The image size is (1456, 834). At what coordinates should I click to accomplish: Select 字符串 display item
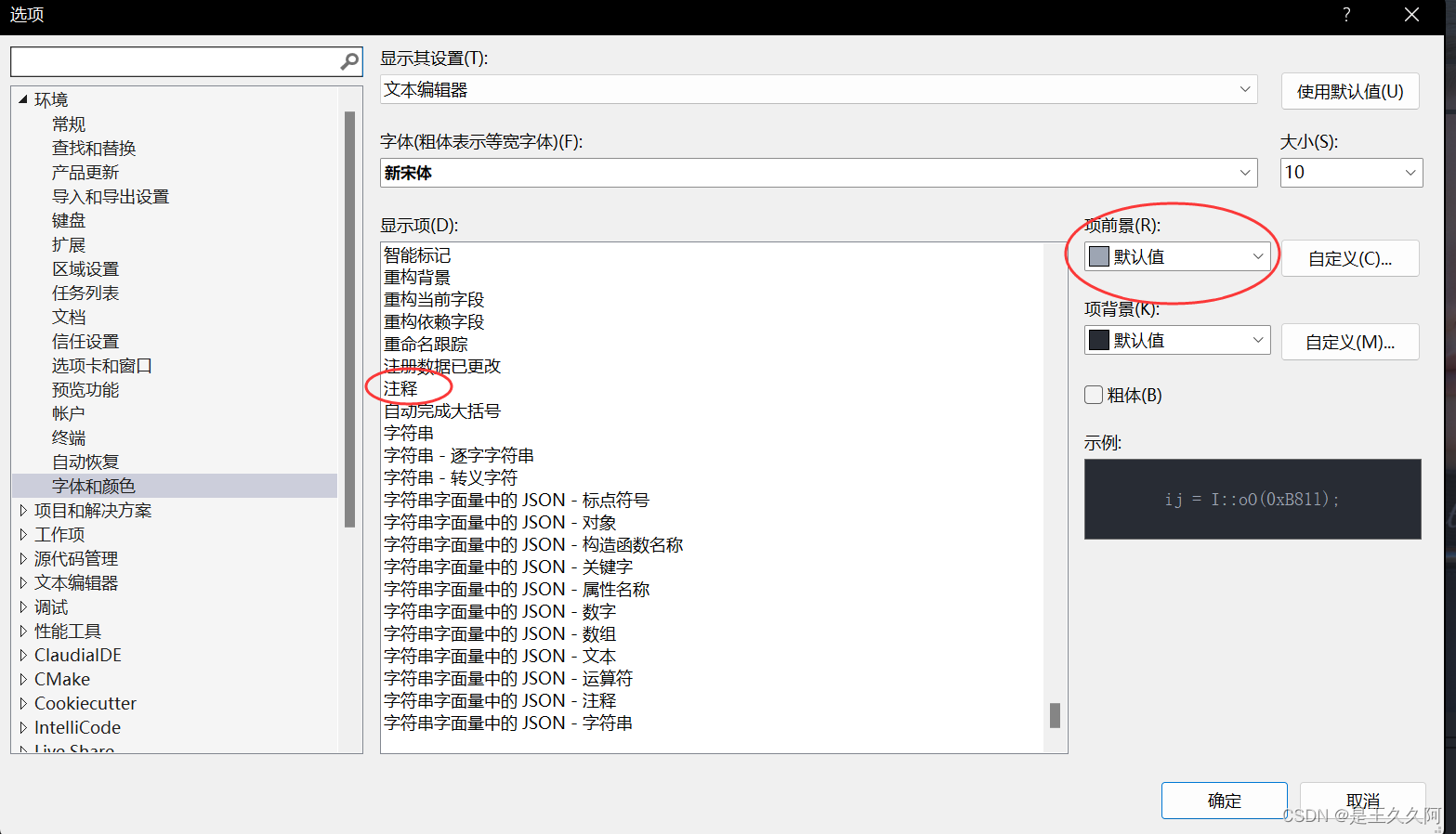coord(409,433)
